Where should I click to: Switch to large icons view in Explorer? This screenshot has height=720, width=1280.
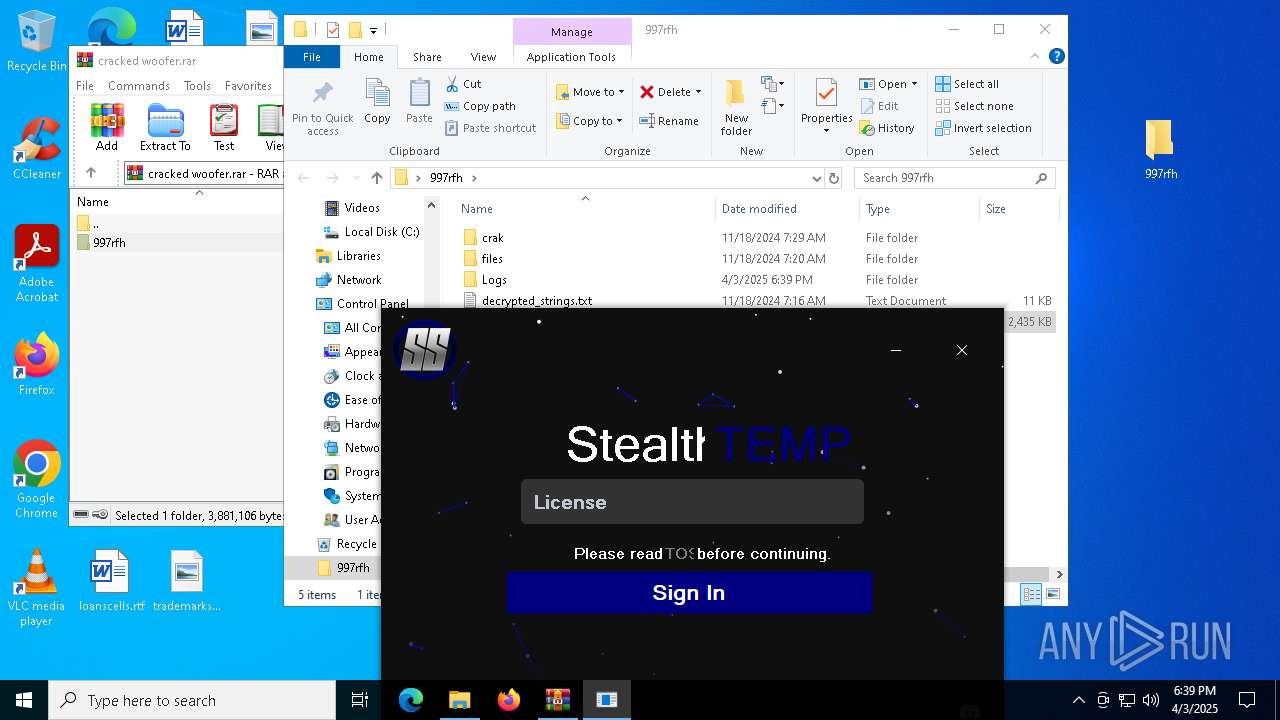[x=1052, y=595]
